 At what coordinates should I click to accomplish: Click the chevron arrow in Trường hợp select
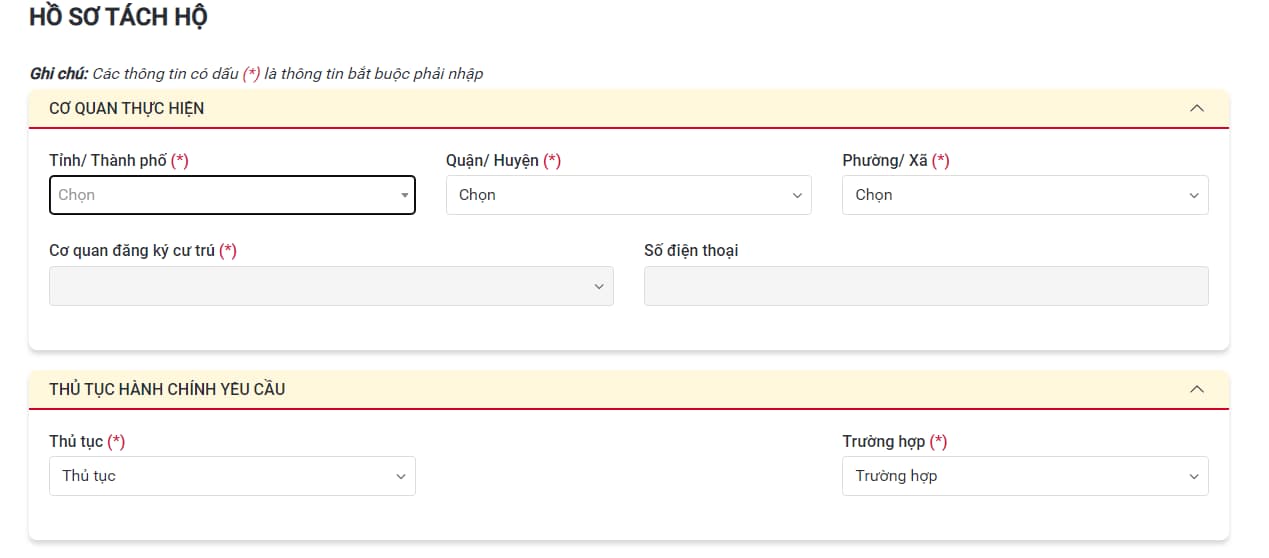[x=1193, y=477]
